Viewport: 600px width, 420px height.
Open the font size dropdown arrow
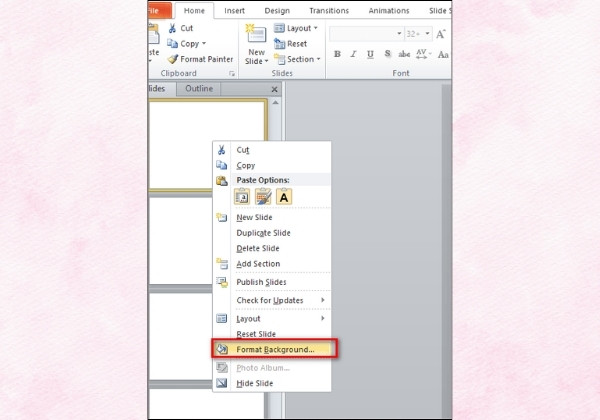(427, 34)
